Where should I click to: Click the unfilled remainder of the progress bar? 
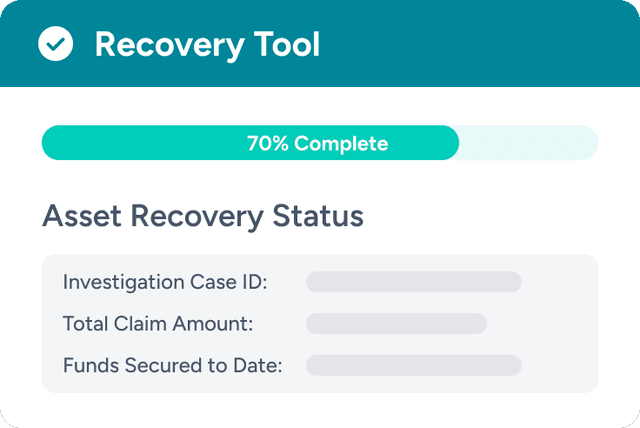pyautogui.click(x=528, y=143)
